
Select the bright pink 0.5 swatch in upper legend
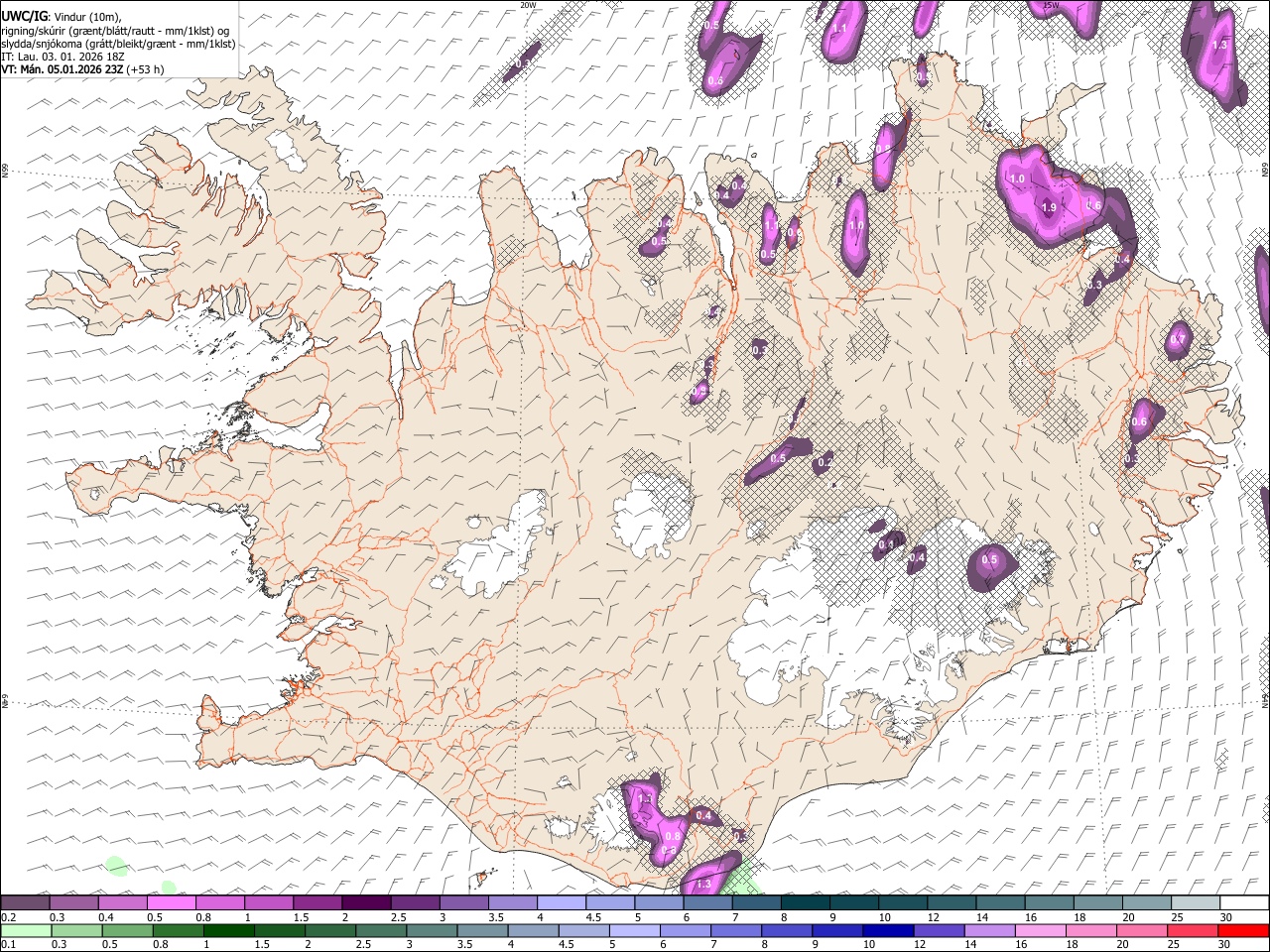(171, 903)
